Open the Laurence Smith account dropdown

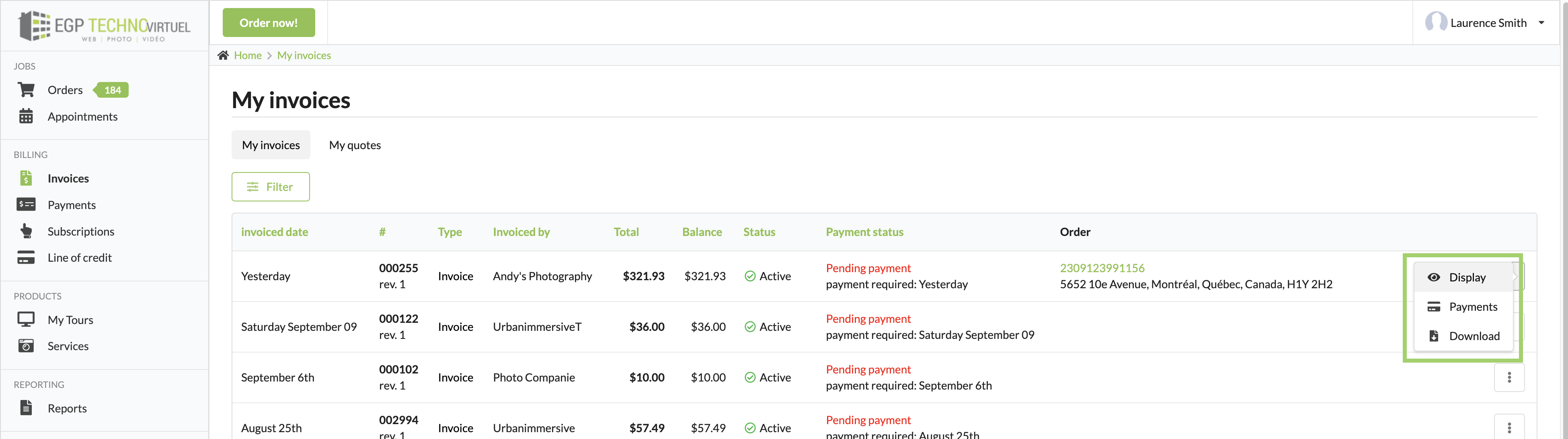tap(1488, 22)
